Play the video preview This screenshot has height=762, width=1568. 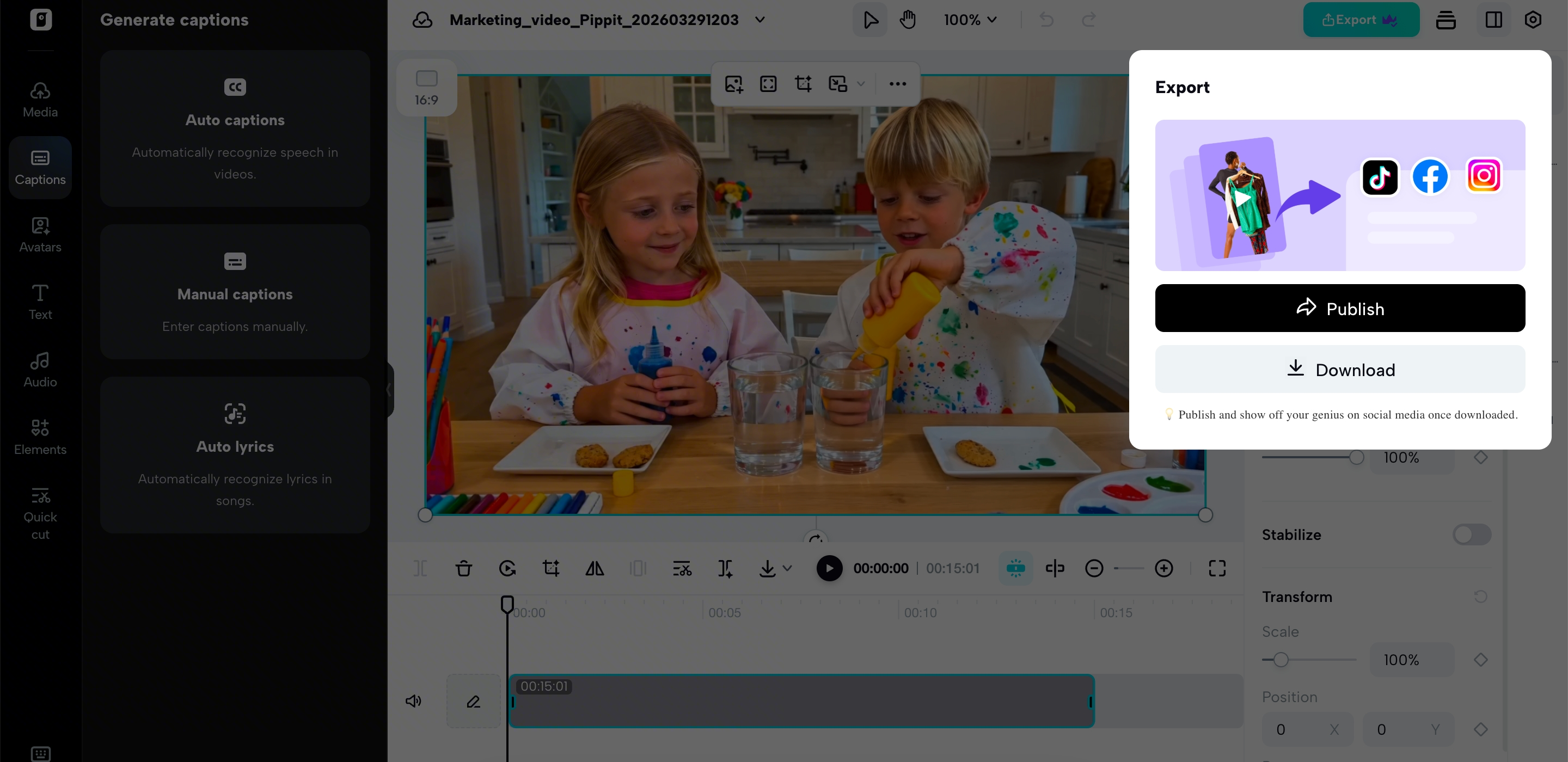(829, 568)
